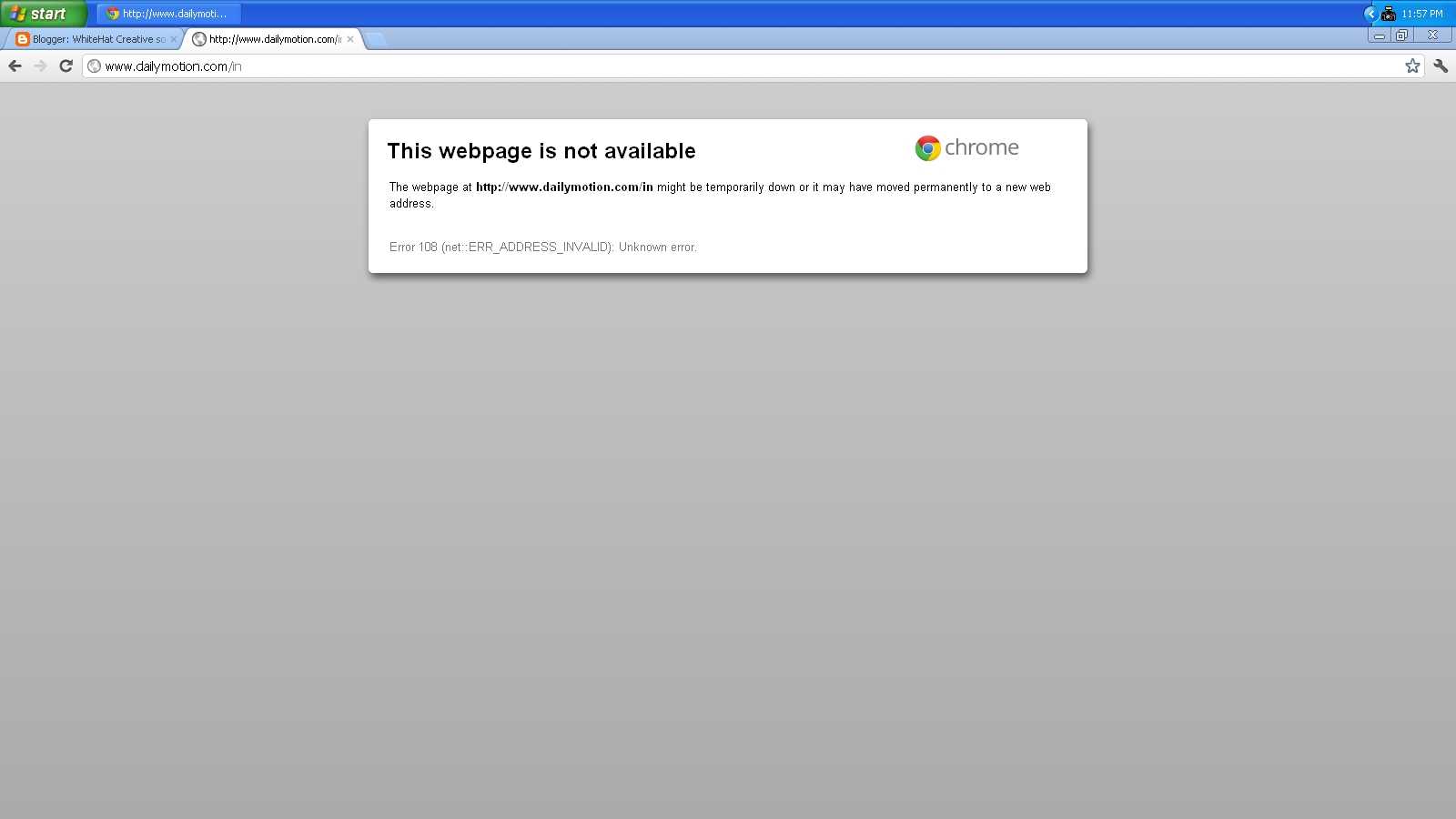The width and height of the screenshot is (1456, 819).
Task: Close the Blogger WhiteHat Creative tab
Action: 174,39
